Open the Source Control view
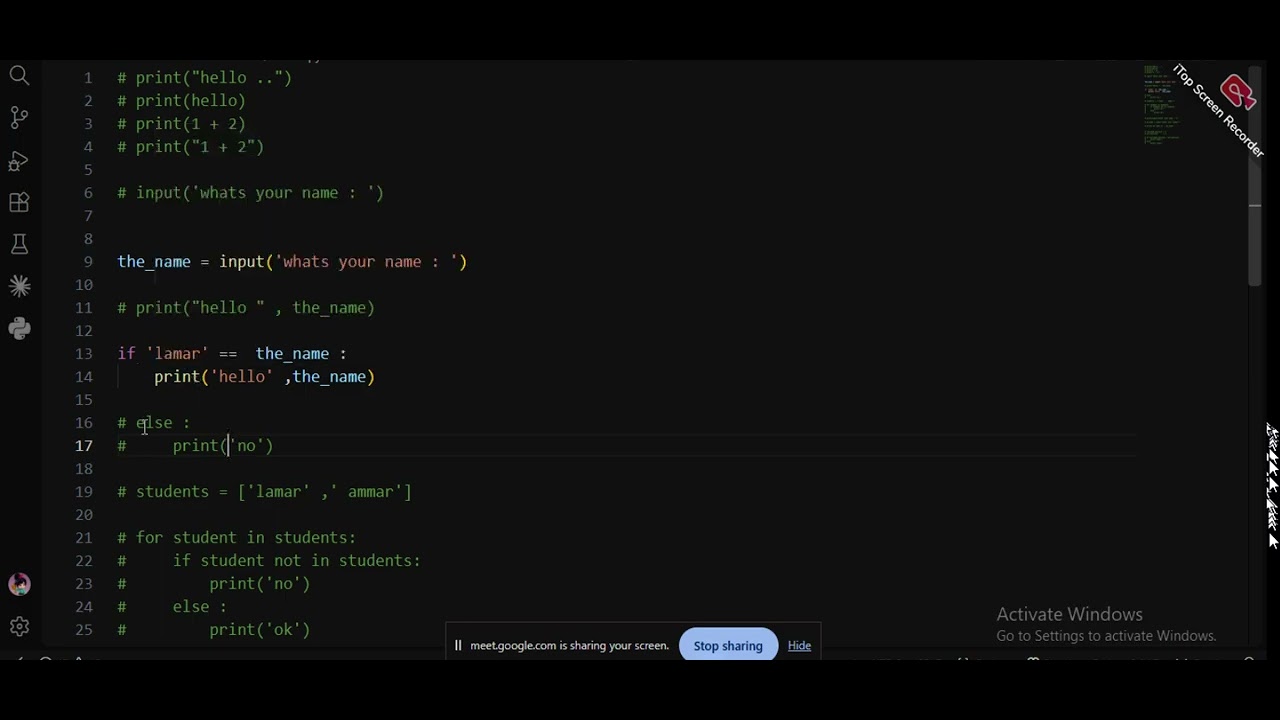This screenshot has height=720, width=1280. (19, 117)
